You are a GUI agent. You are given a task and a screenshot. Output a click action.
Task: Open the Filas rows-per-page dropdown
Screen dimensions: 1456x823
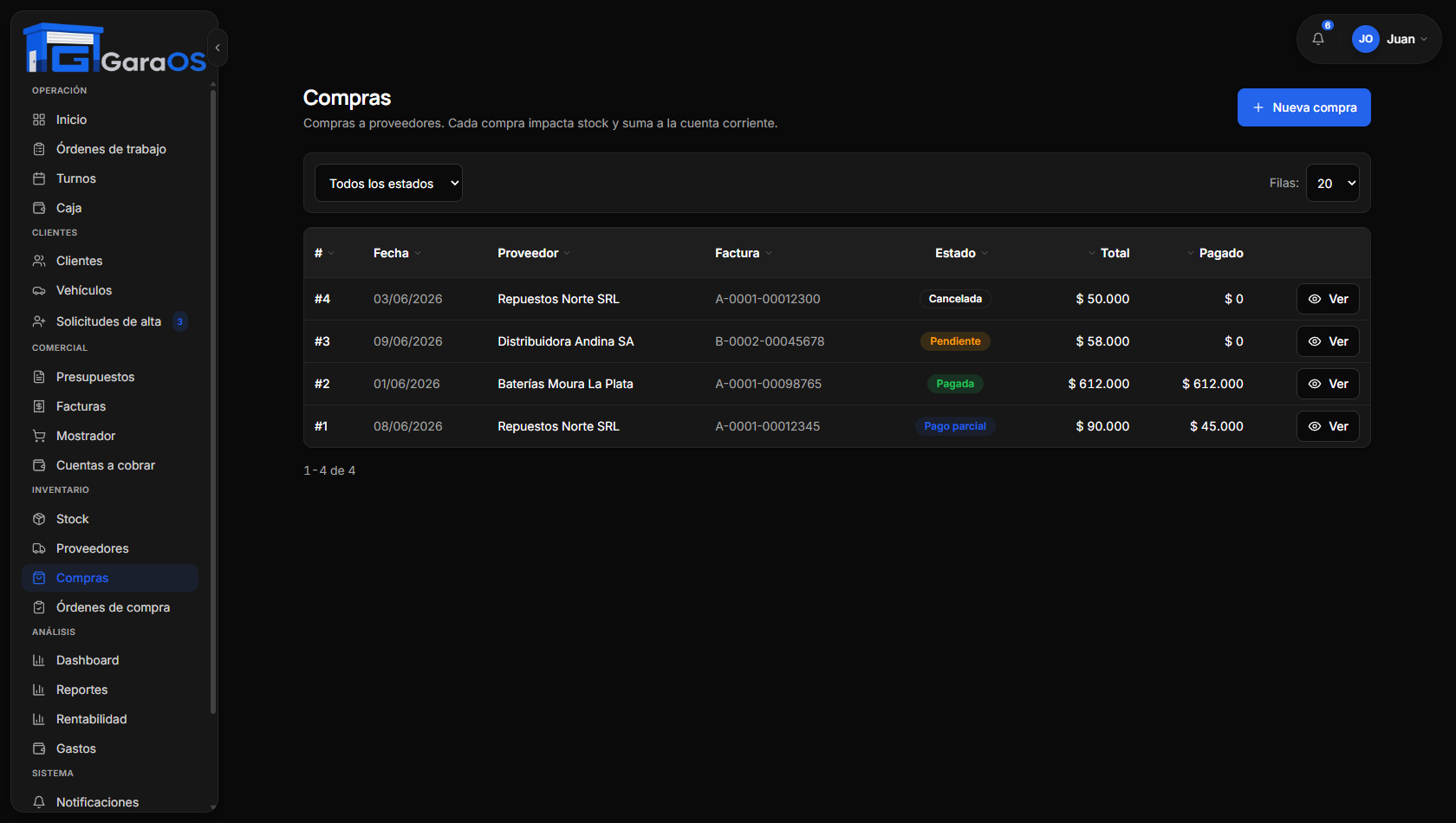tap(1333, 183)
